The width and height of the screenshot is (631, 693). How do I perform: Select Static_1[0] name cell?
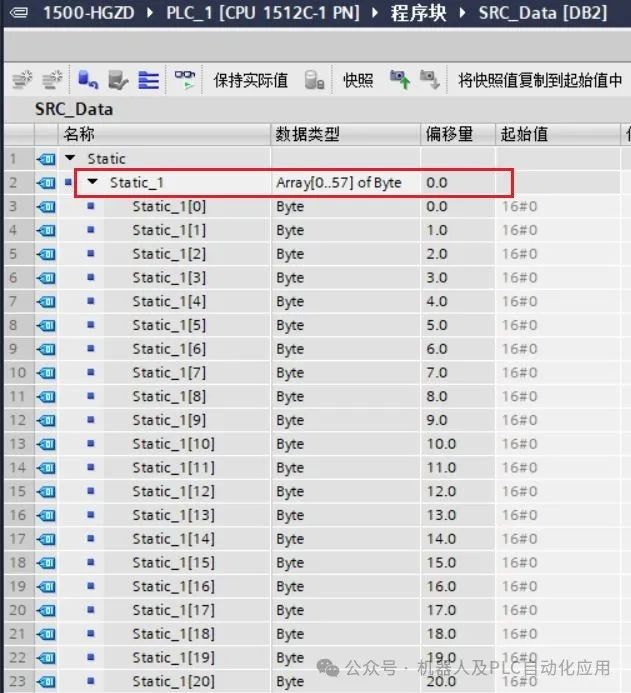click(x=187, y=206)
